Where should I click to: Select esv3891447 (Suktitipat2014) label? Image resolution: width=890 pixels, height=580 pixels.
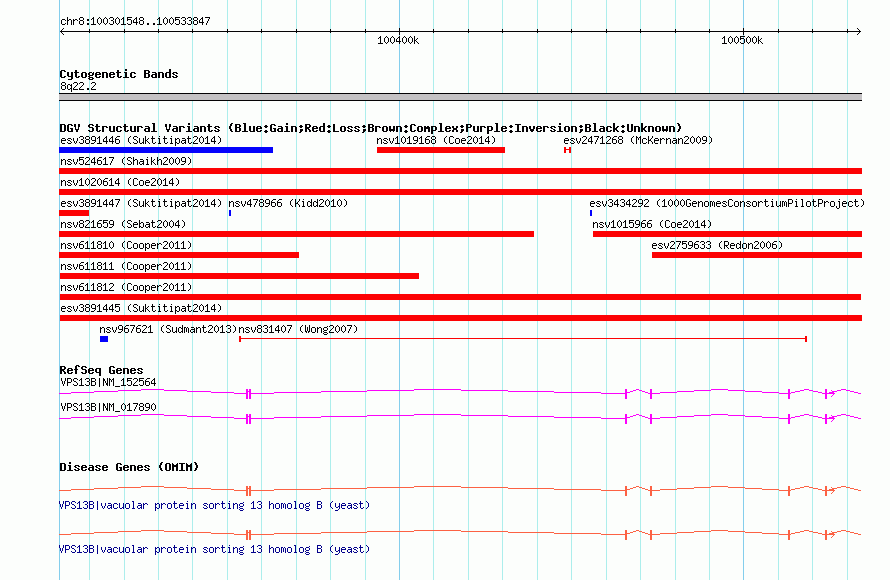click(141, 203)
